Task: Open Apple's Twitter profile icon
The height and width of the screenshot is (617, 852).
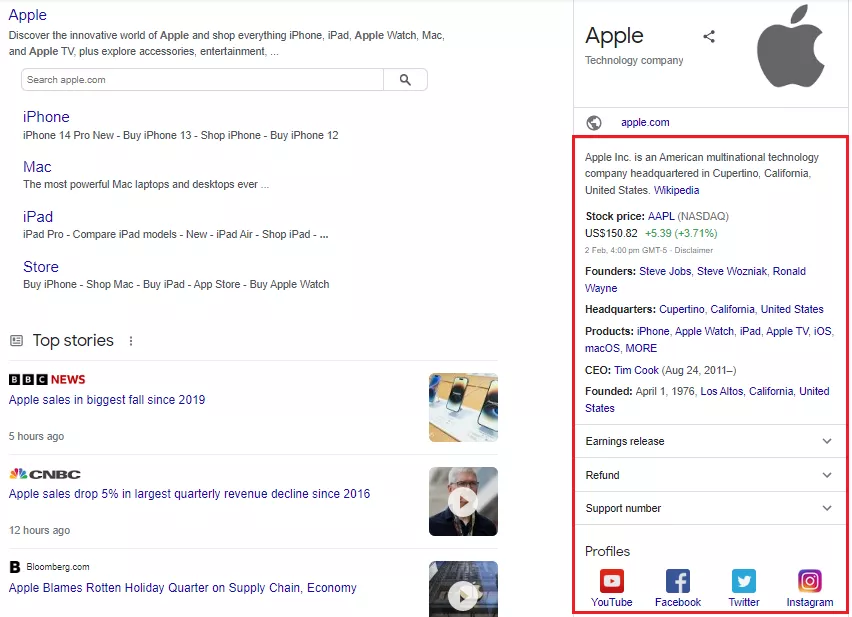Action: [744, 581]
